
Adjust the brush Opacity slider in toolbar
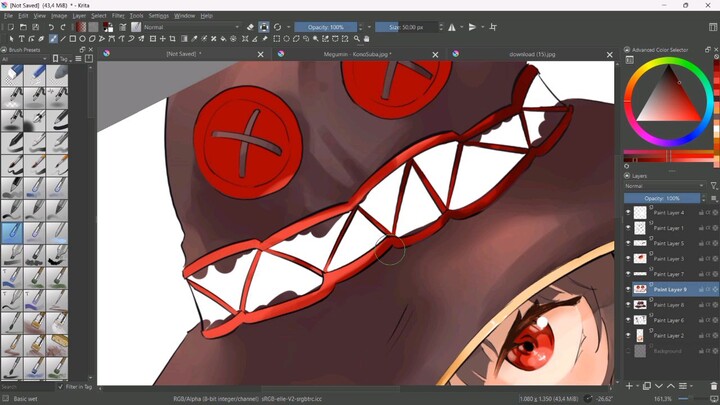click(326, 27)
